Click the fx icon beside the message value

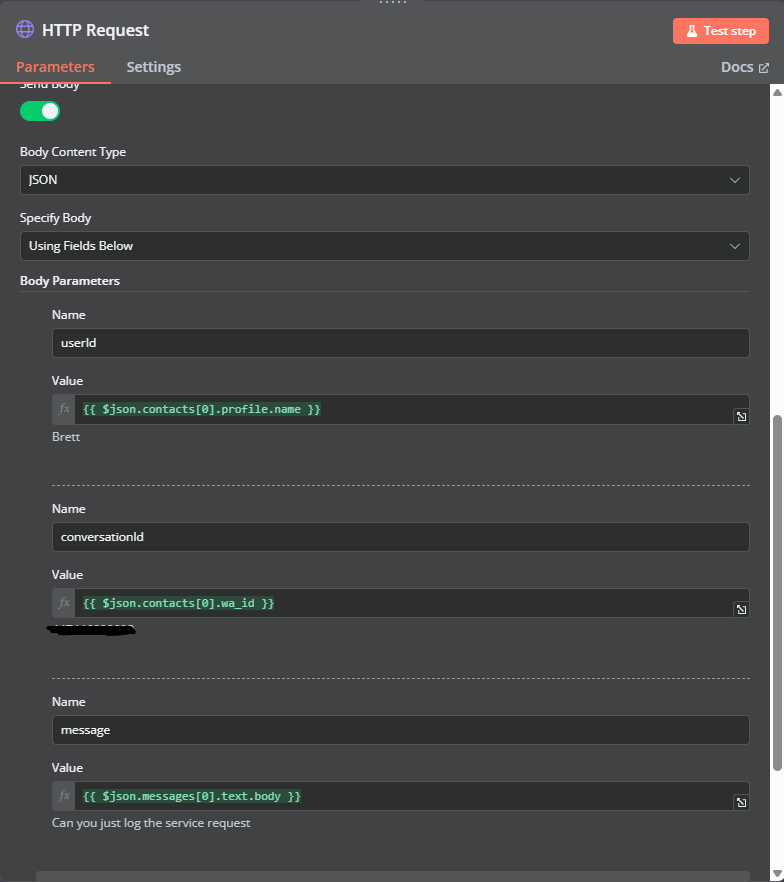(64, 796)
